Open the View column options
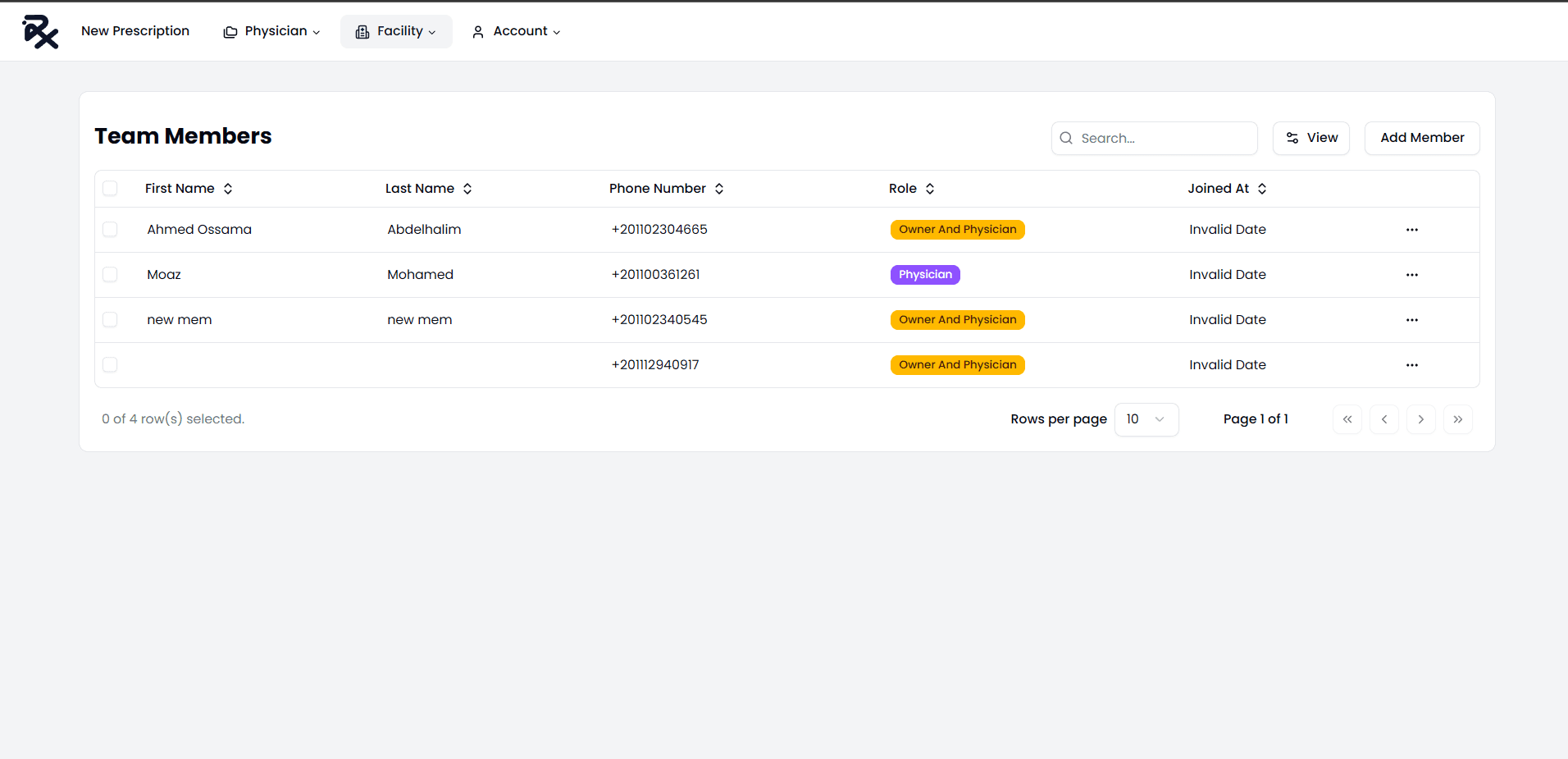 [1310, 138]
